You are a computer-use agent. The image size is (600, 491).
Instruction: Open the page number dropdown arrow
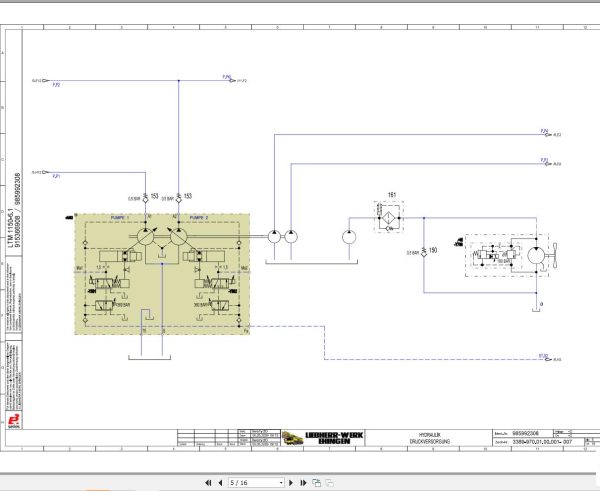[281, 483]
